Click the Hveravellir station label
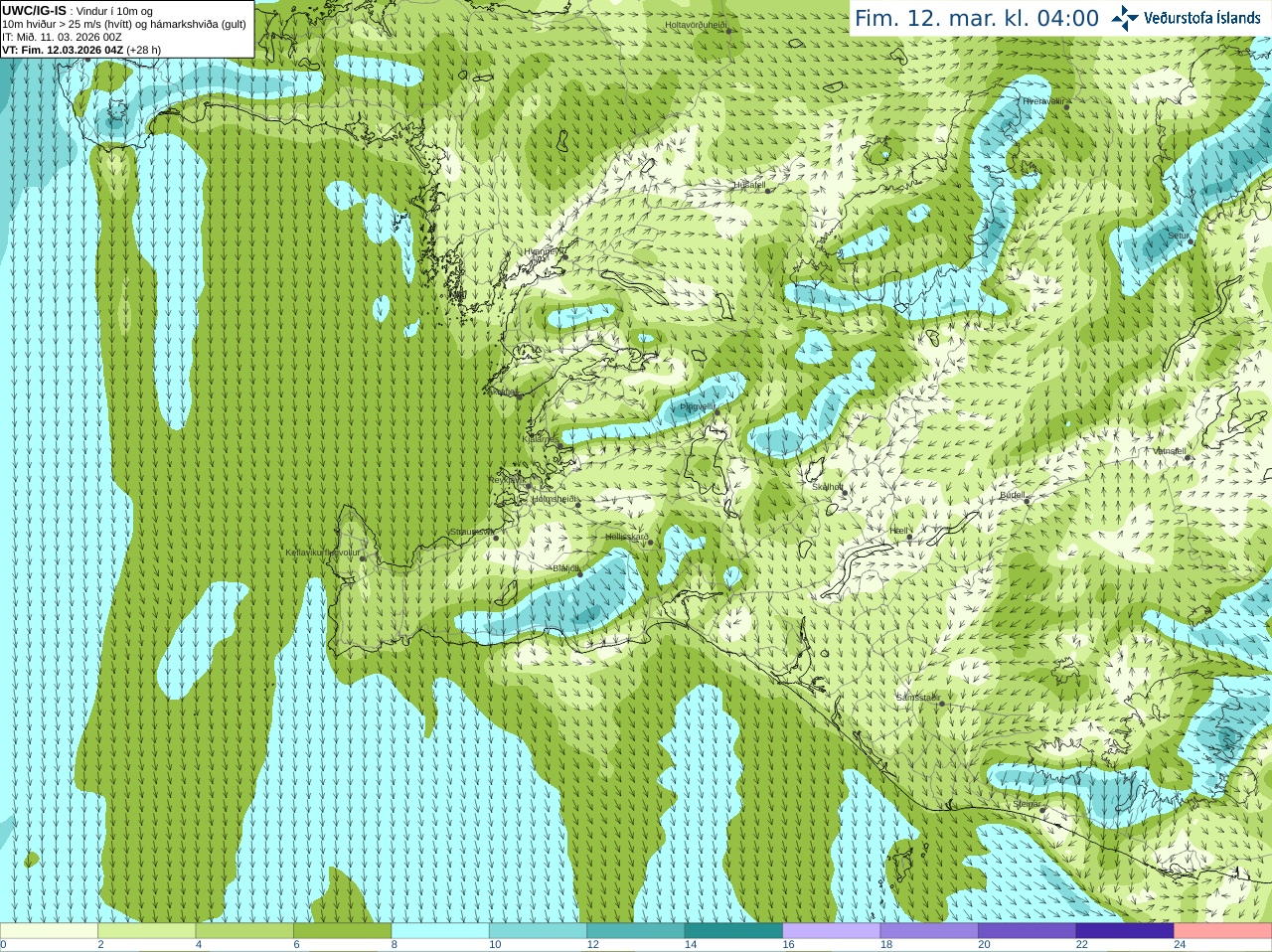This screenshot has height=952, width=1272. (x=1043, y=101)
